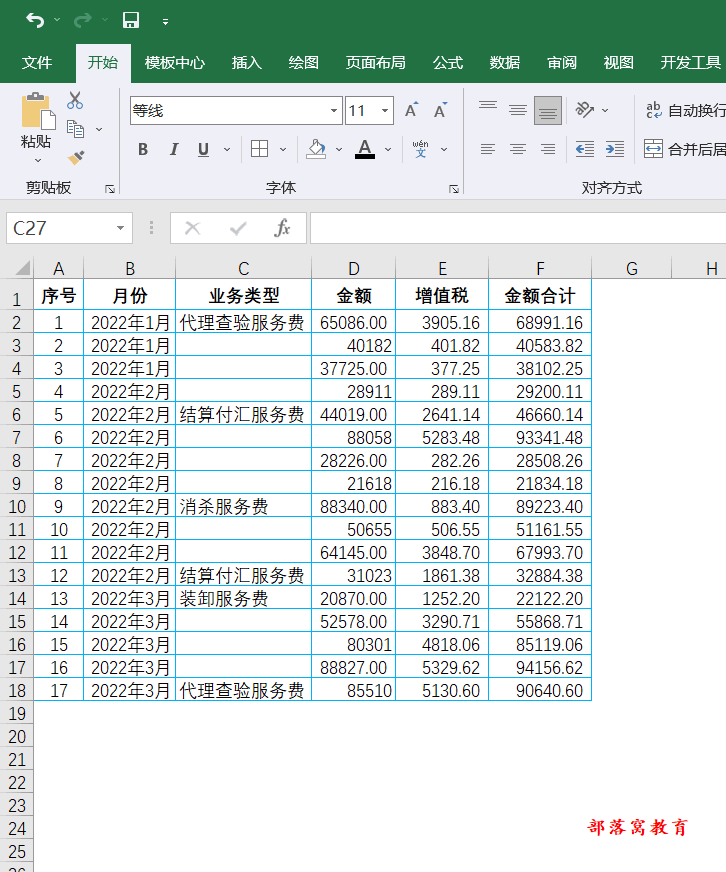Open the font color dropdown arrow
This screenshot has width=726, height=872.
pyautogui.click(x=388, y=150)
